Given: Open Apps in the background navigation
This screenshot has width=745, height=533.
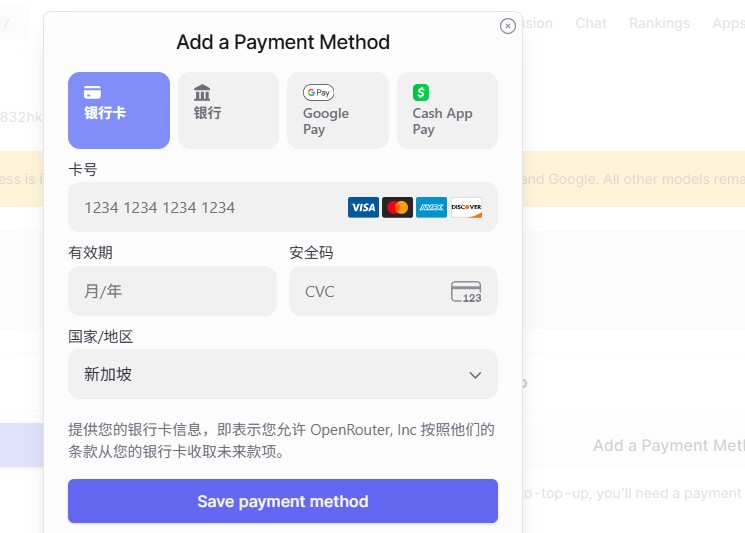Looking at the screenshot, I should (728, 23).
